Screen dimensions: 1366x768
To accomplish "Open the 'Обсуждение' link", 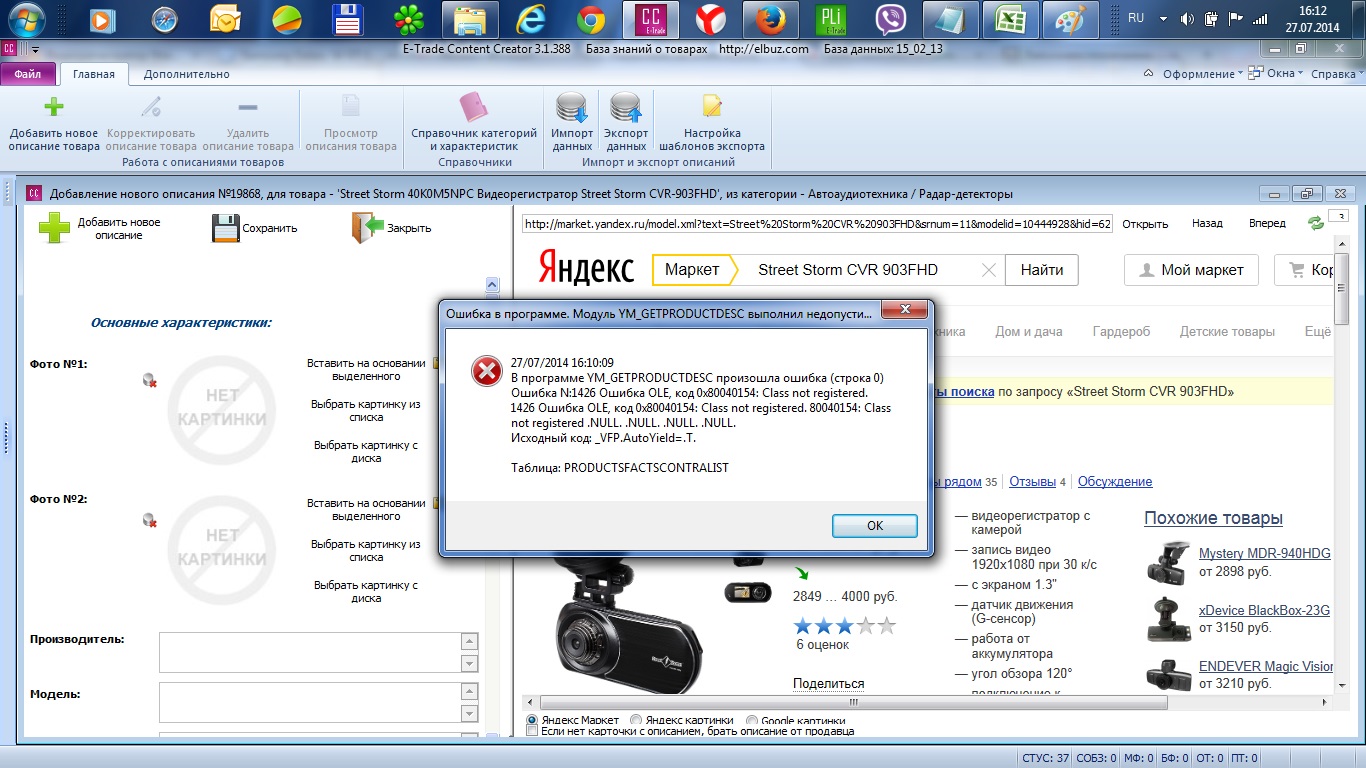I will pyautogui.click(x=1114, y=482).
